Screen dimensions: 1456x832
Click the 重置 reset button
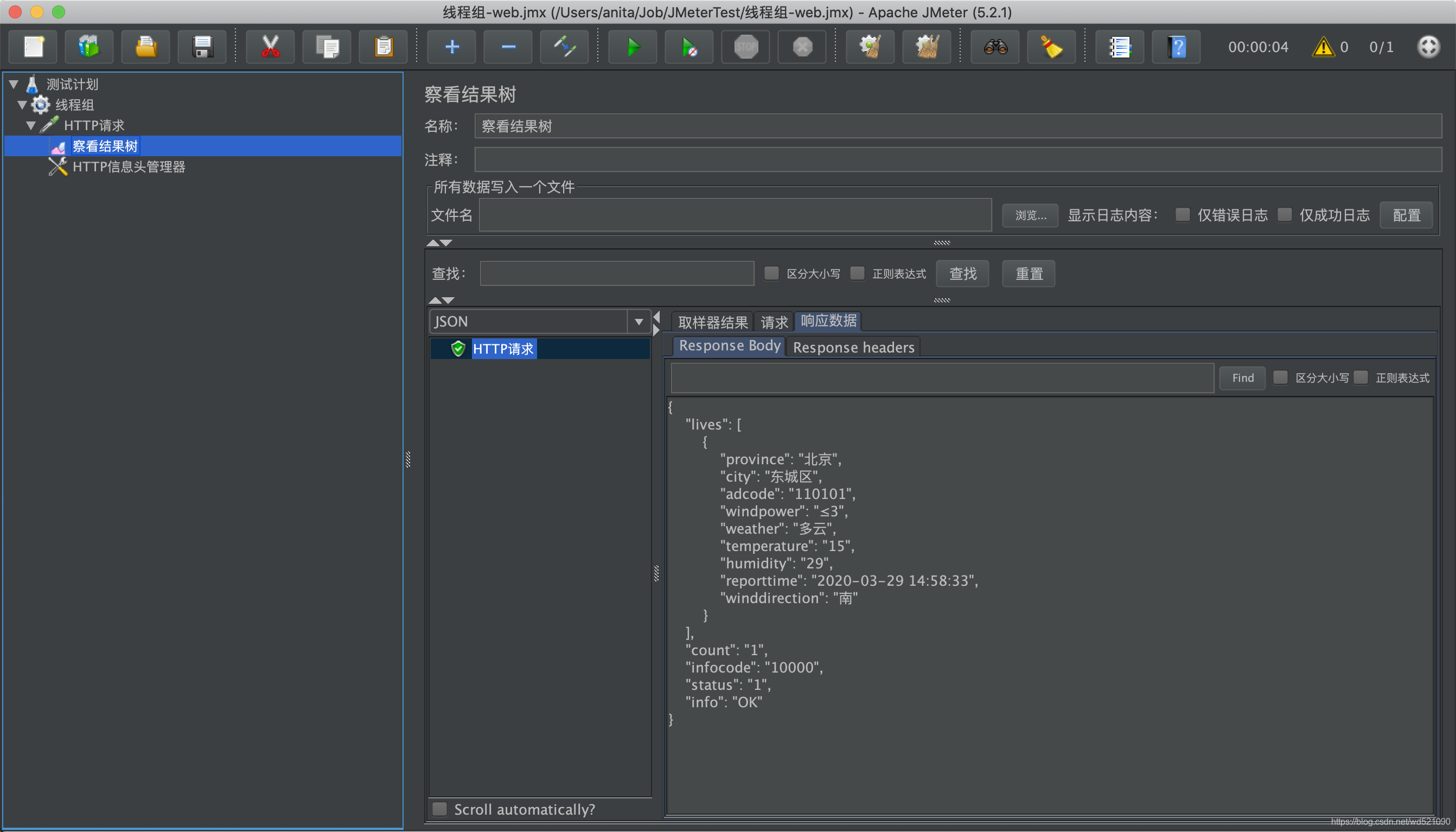tap(1029, 274)
